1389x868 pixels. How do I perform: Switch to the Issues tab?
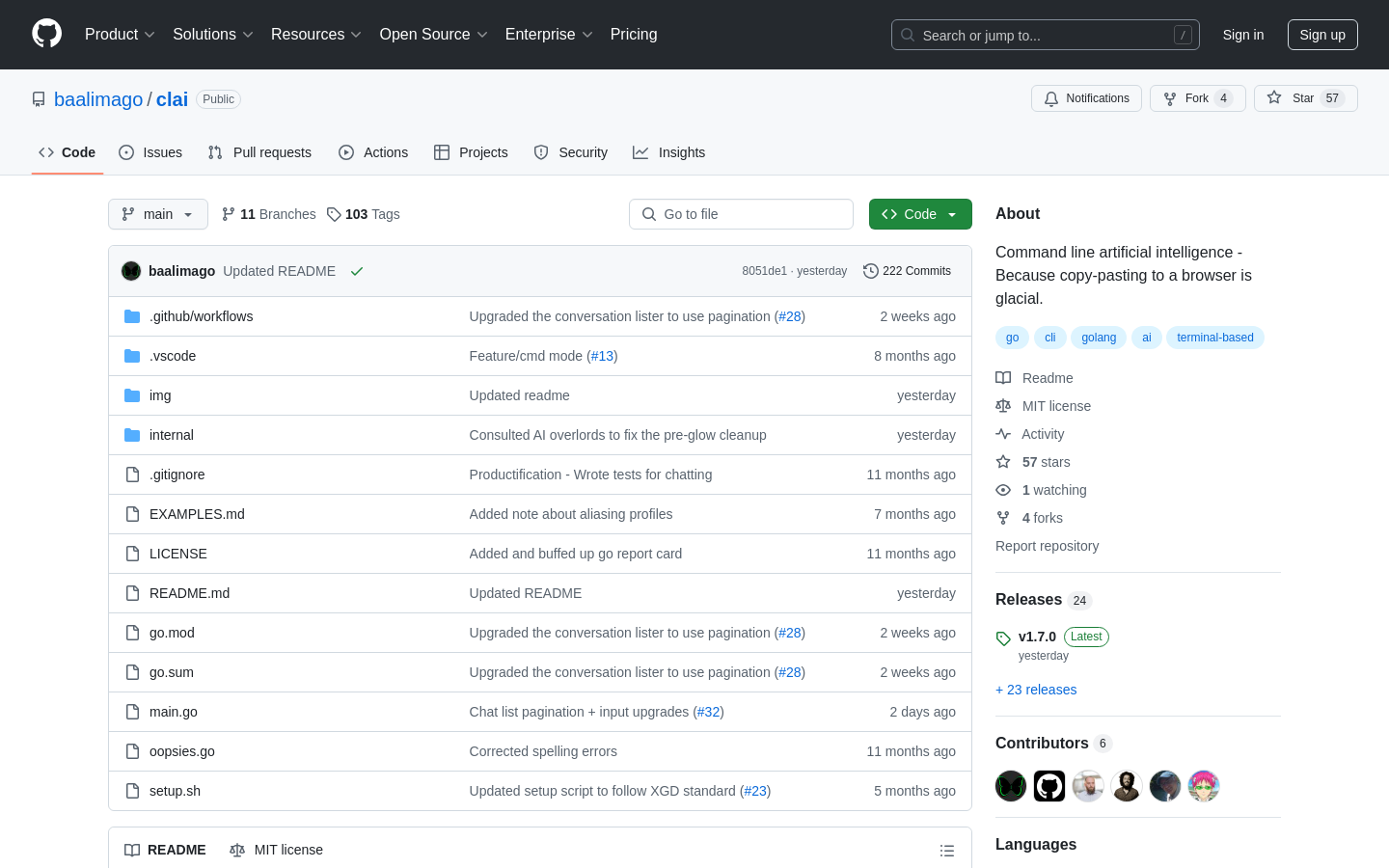(x=150, y=152)
